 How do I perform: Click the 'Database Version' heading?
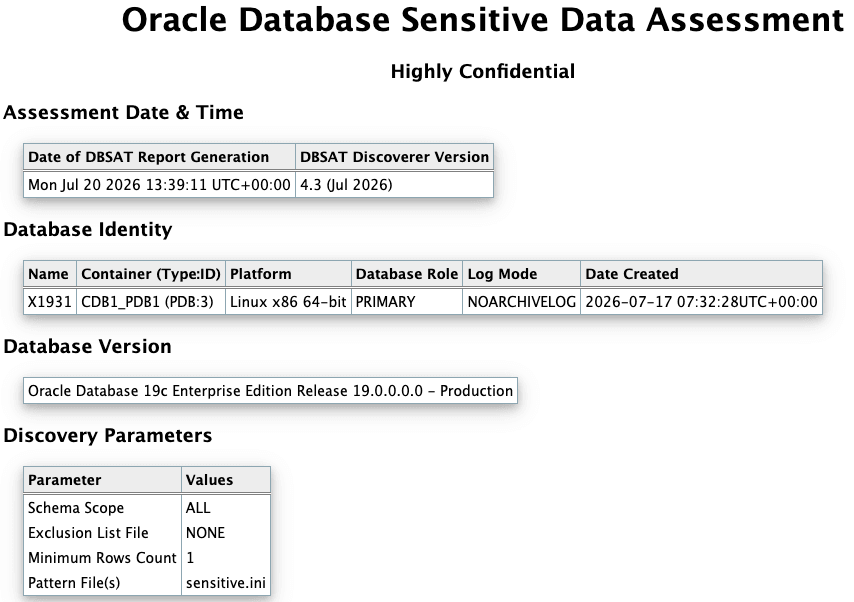[x=87, y=346]
